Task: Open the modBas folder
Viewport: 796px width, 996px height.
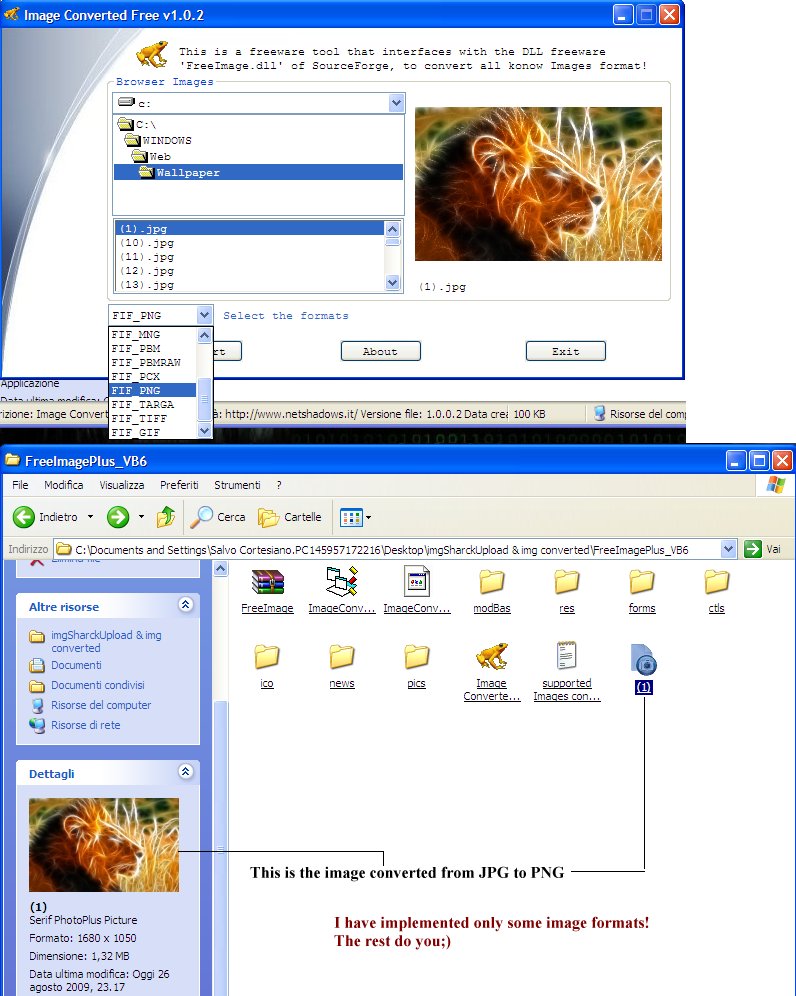Action: coord(491,582)
